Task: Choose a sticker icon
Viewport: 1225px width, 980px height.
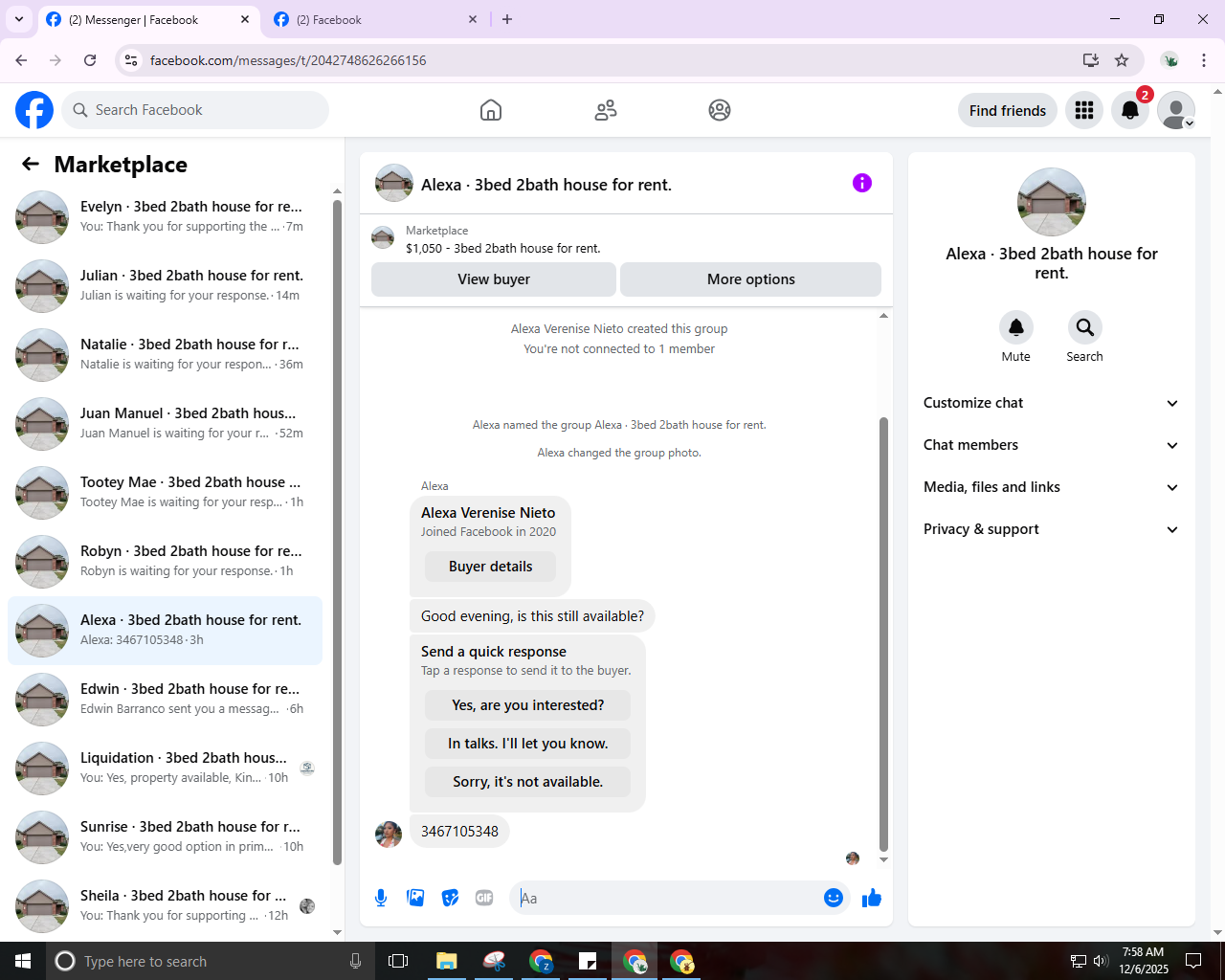Action: (x=450, y=898)
